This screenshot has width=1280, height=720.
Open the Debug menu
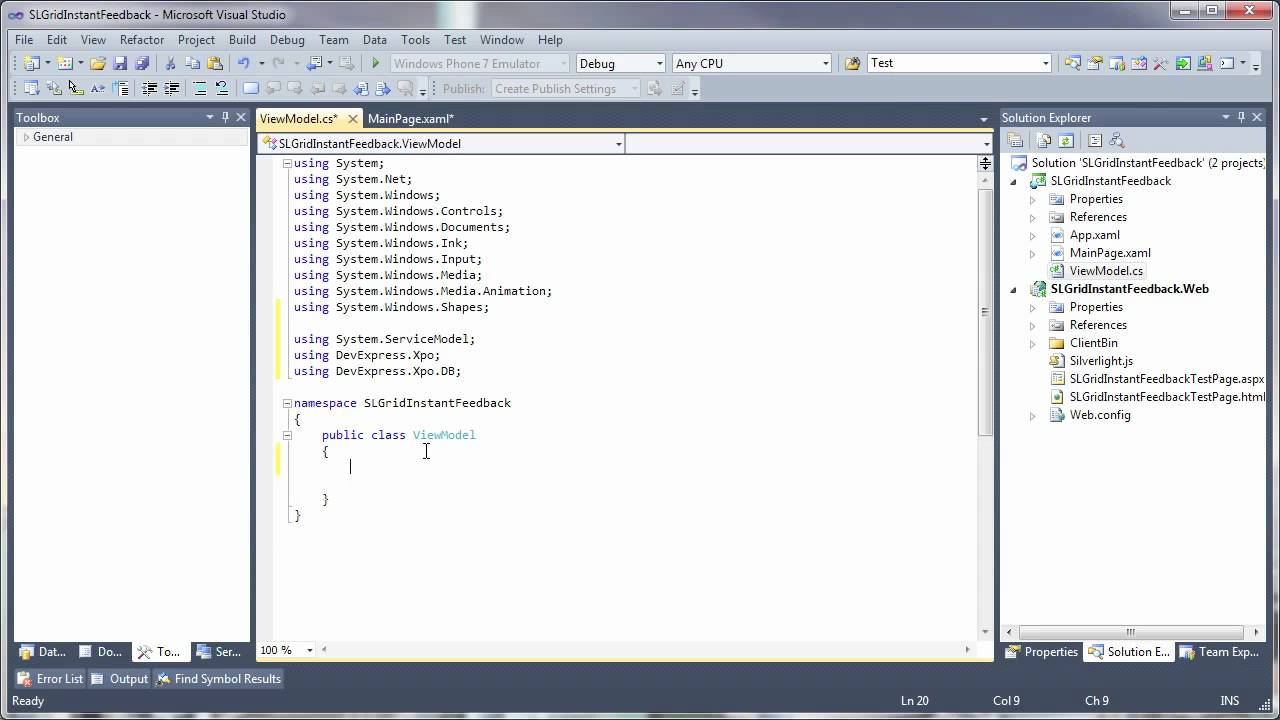[x=287, y=40]
